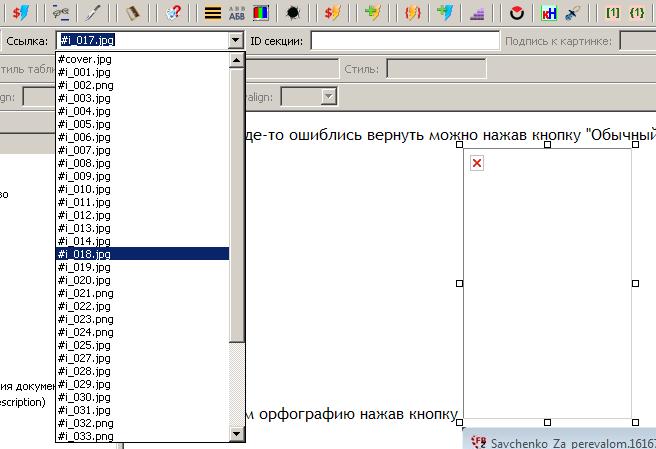Click the ID секции input field
This screenshot has height=449, width=656.
pos(404,41)
